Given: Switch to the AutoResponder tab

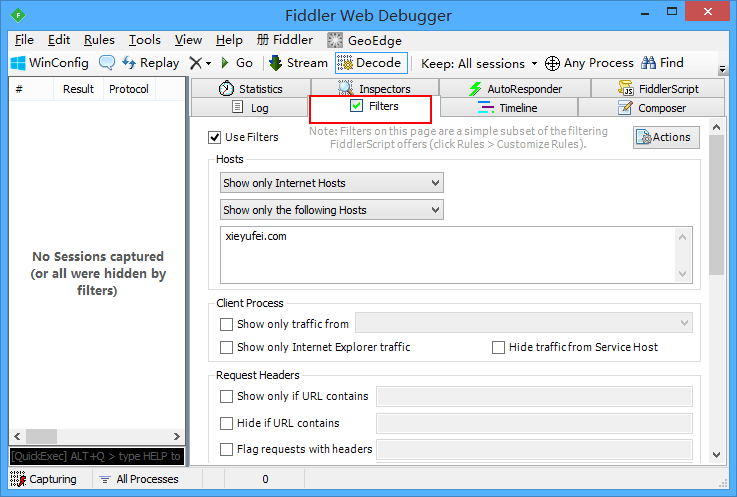Looking at the screenshot, I should [515, 88].
